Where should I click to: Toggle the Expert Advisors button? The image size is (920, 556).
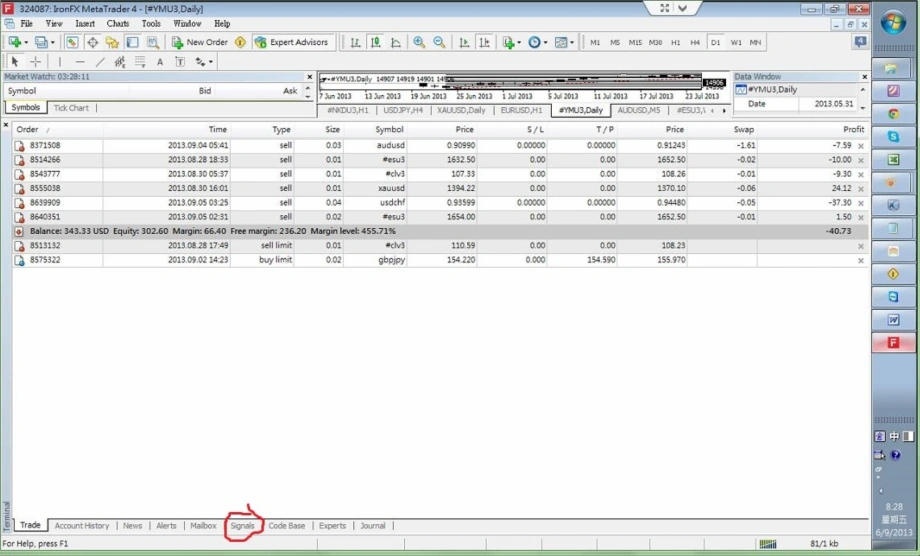292,43
